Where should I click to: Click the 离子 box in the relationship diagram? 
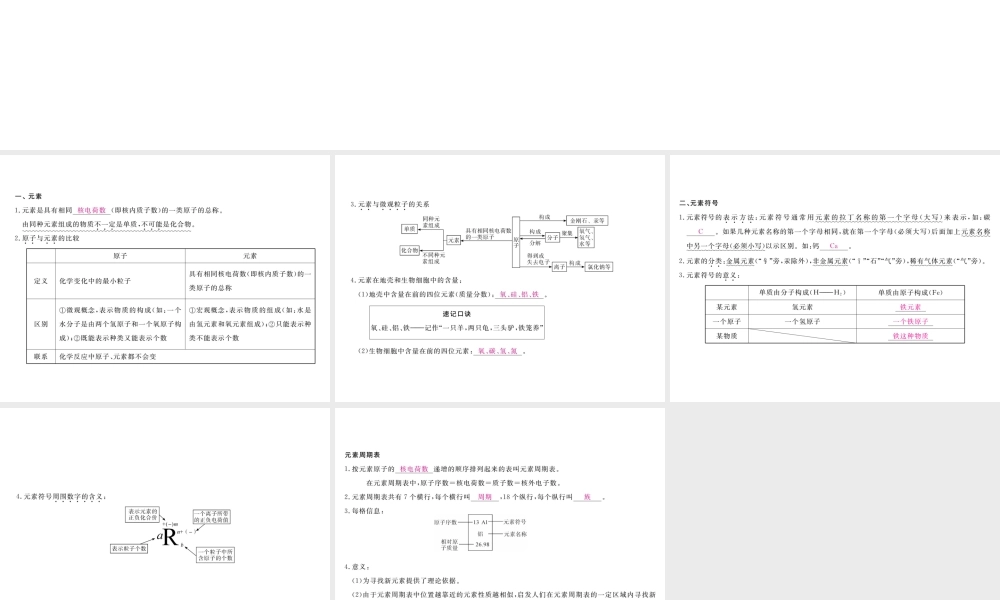point(559,267)
